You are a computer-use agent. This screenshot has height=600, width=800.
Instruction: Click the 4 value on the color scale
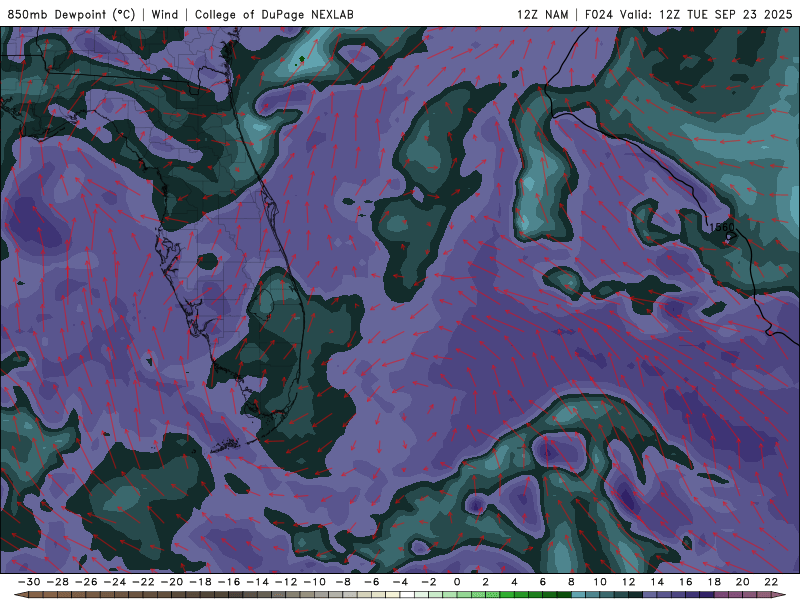pos(514,582)
